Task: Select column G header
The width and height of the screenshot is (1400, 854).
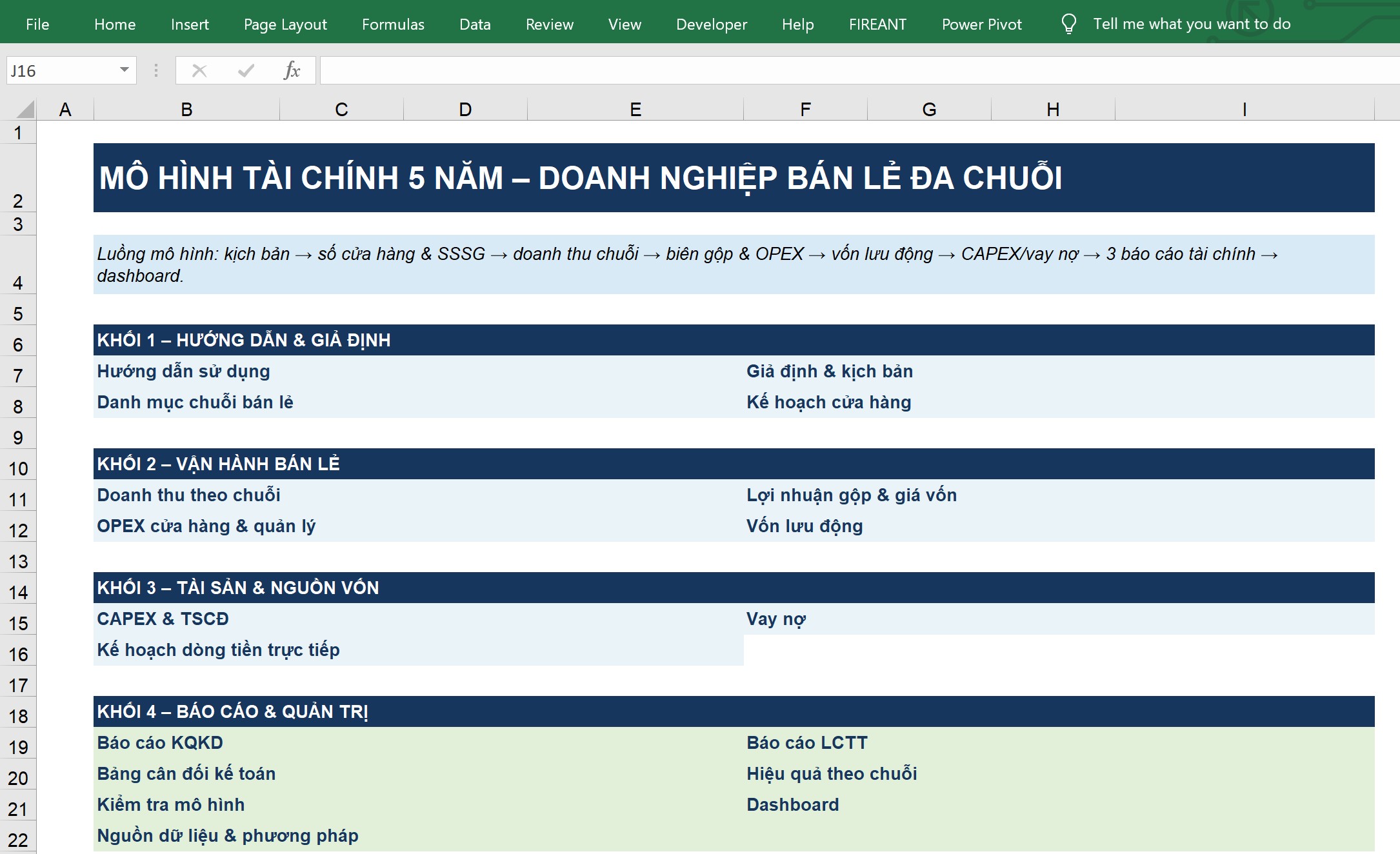Action: pyautogui.click(x=929, y=109)
